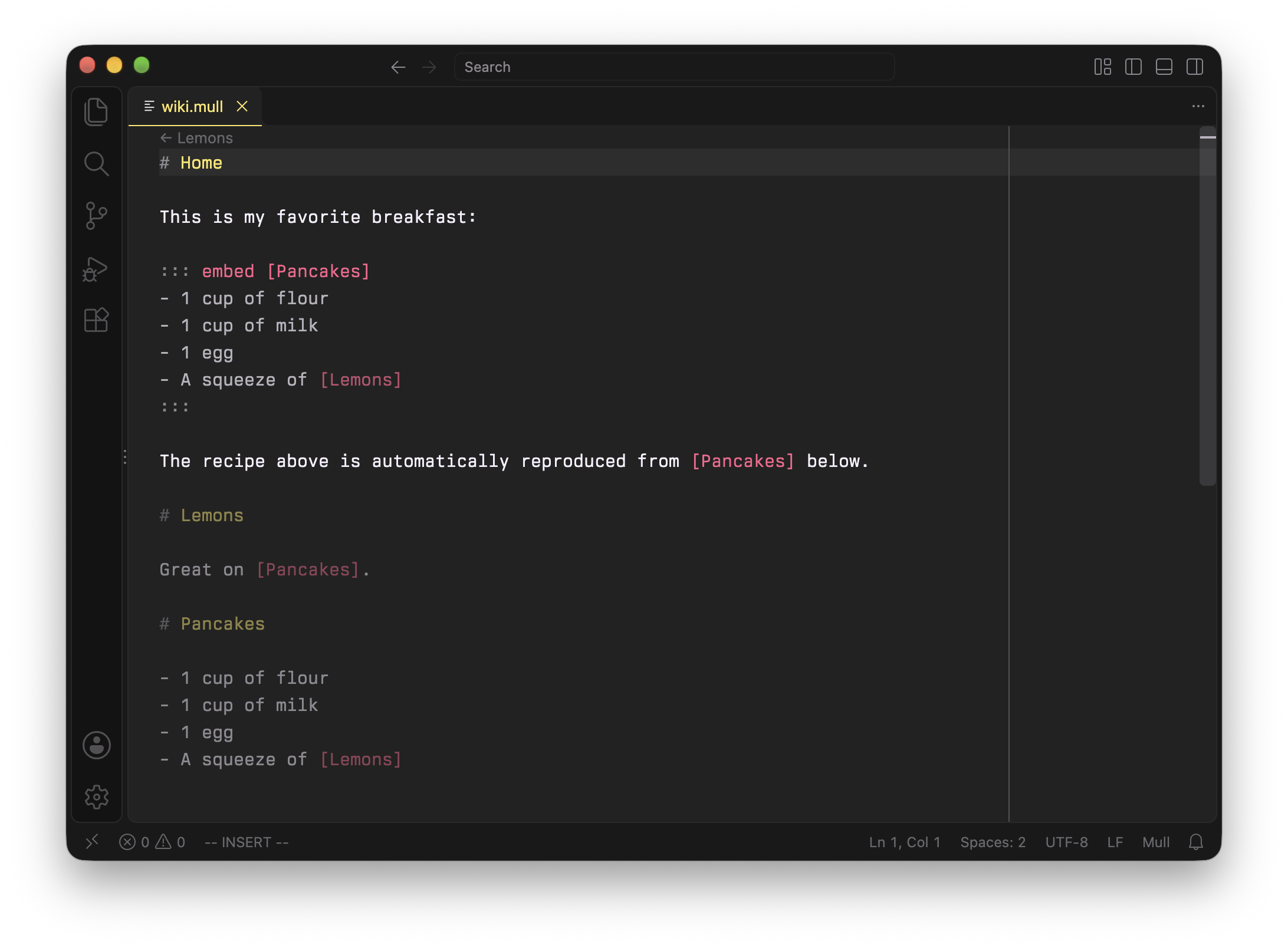Image resolution: width=1288 pixels, height=948 pixels.
Task: Click the -- INSERT -- mode indicator
Action: tap(247, 842)
